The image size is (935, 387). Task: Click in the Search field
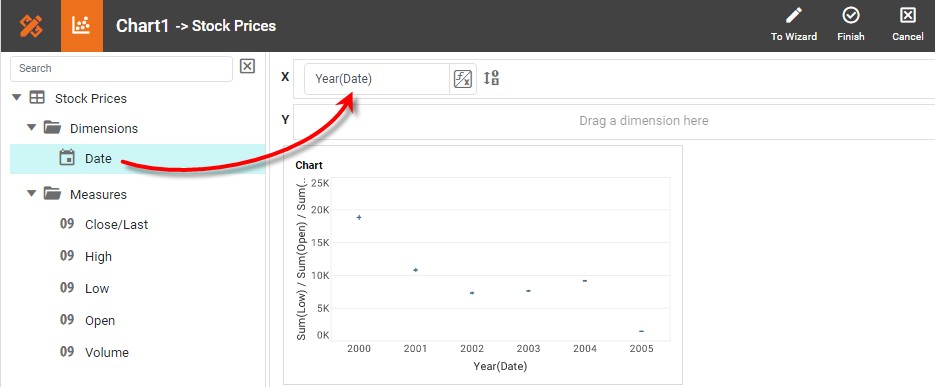pyautogui.click(x=122, y=69)
